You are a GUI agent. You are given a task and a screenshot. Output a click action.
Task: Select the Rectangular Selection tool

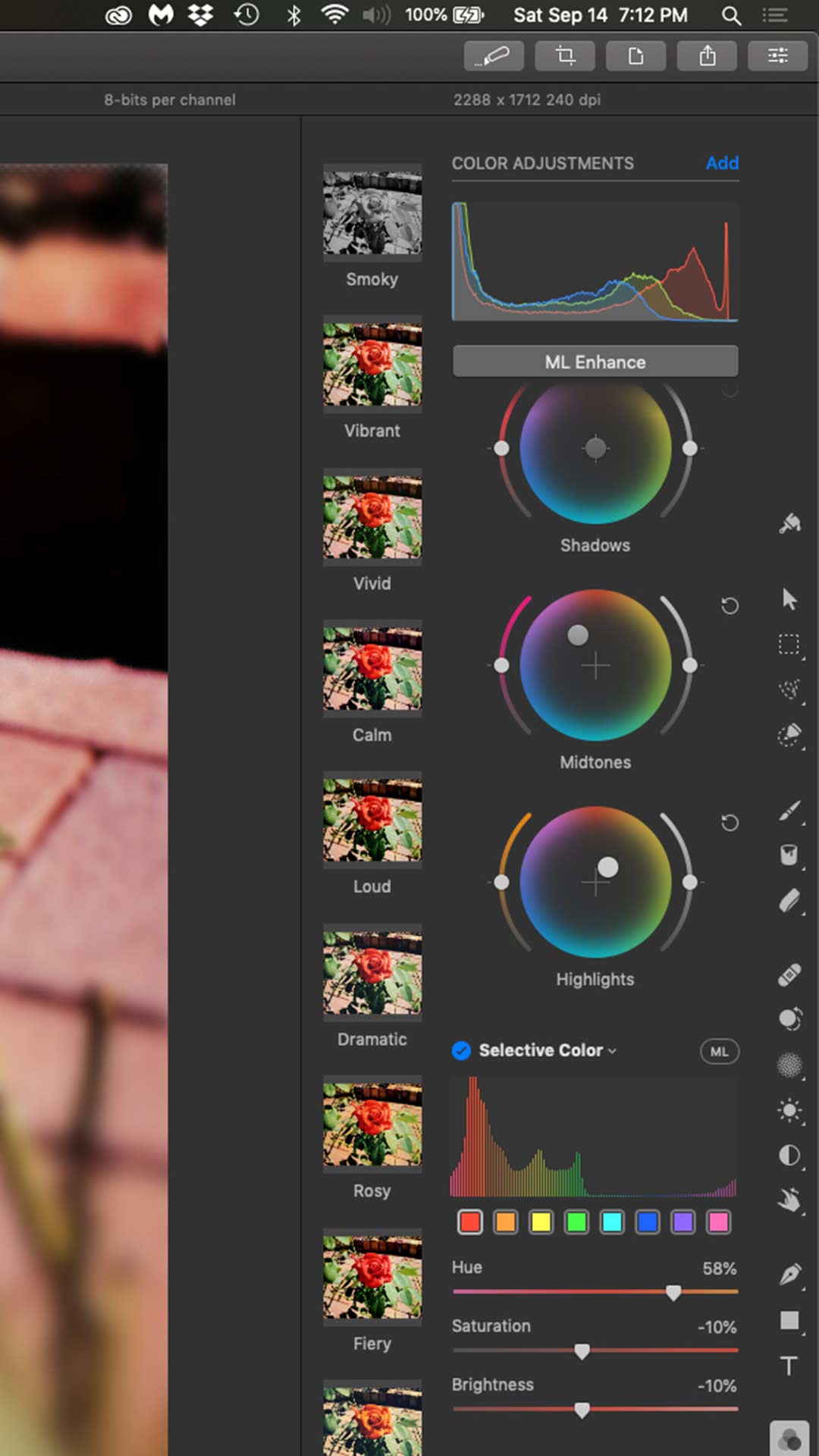point(789,645)
